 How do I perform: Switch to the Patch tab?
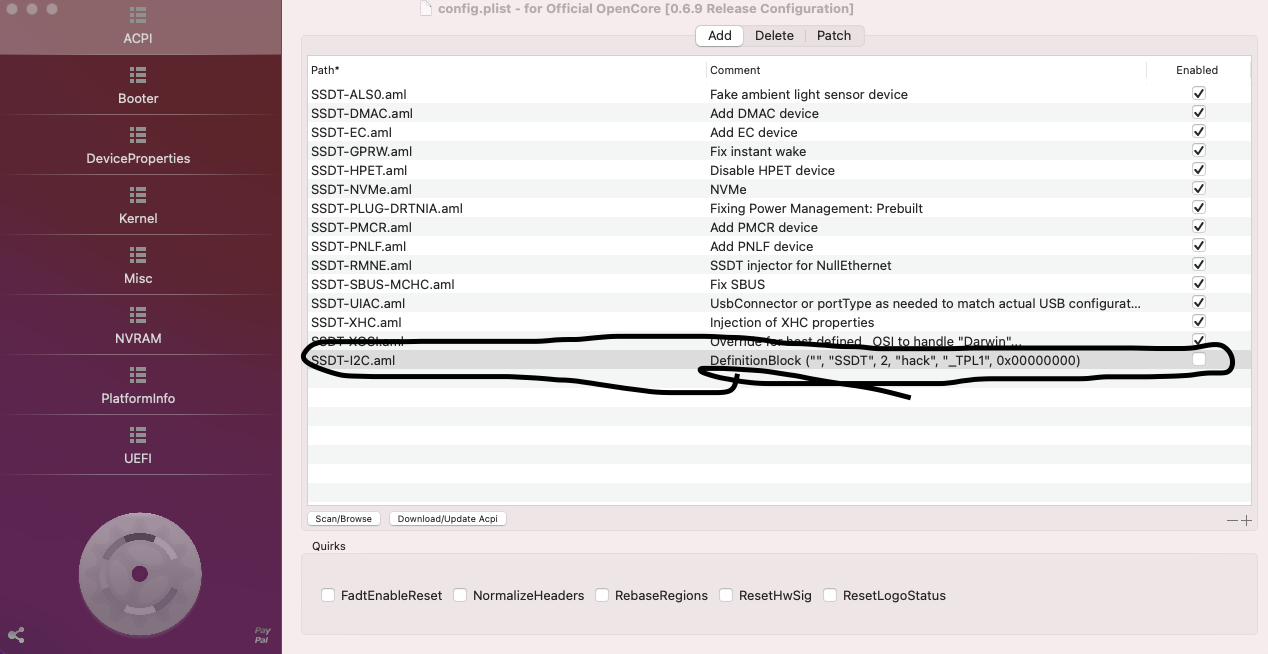pos(833,35)
